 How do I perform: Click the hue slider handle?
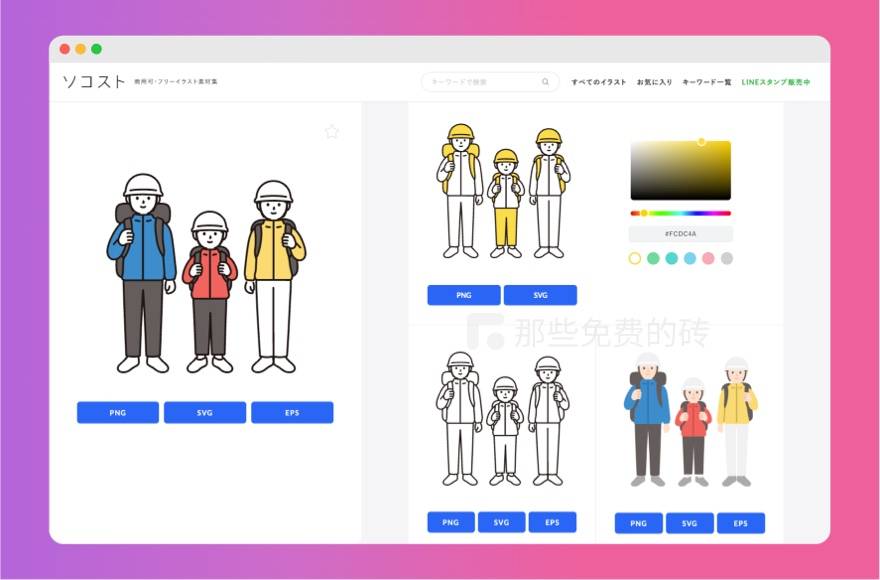tap(644, 213)
